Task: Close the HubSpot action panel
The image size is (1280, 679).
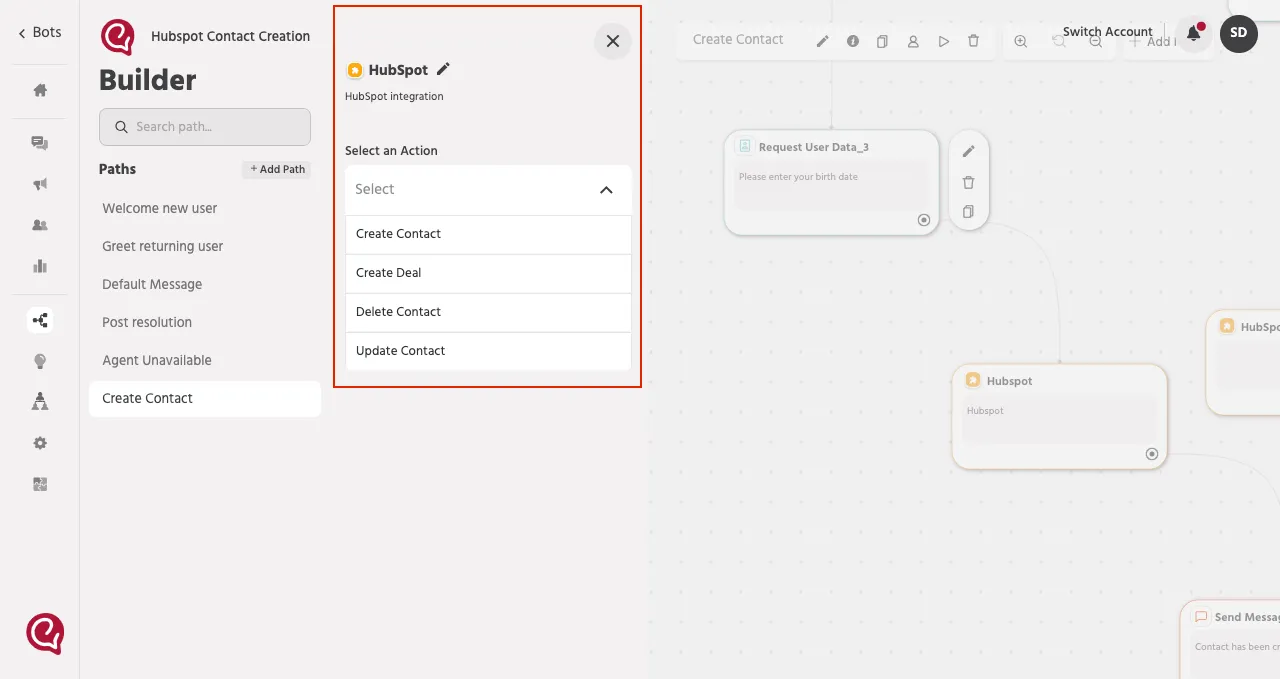Action: pyautogui.click(x=613, y=41)
